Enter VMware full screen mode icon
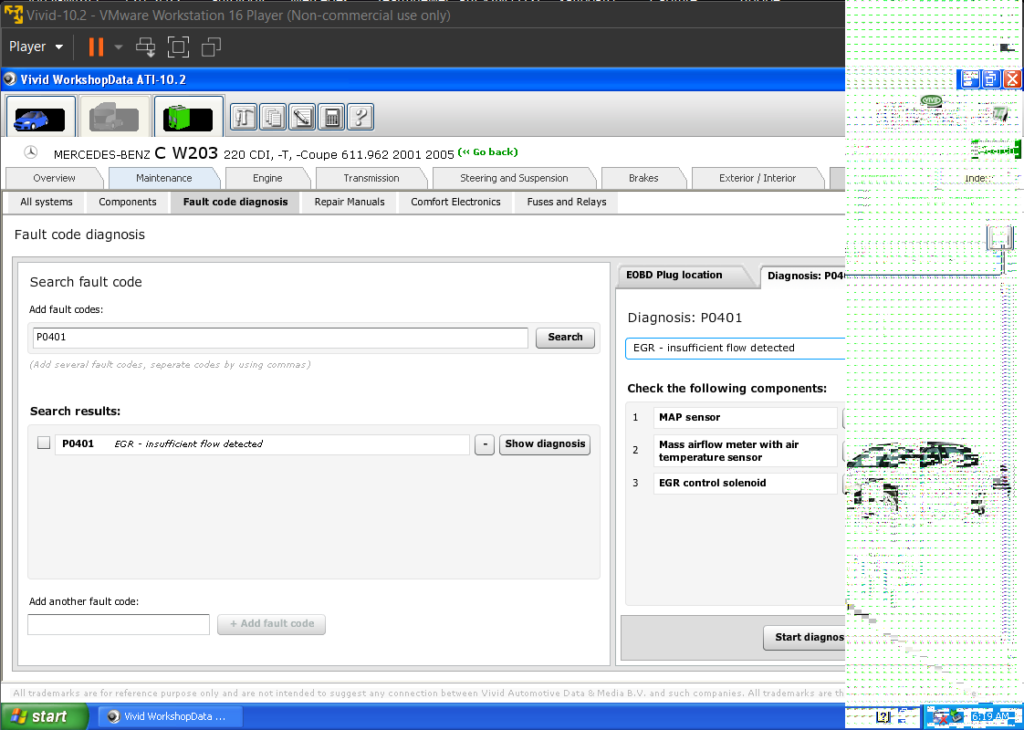The image size is (1024, 730). point(178,47)
